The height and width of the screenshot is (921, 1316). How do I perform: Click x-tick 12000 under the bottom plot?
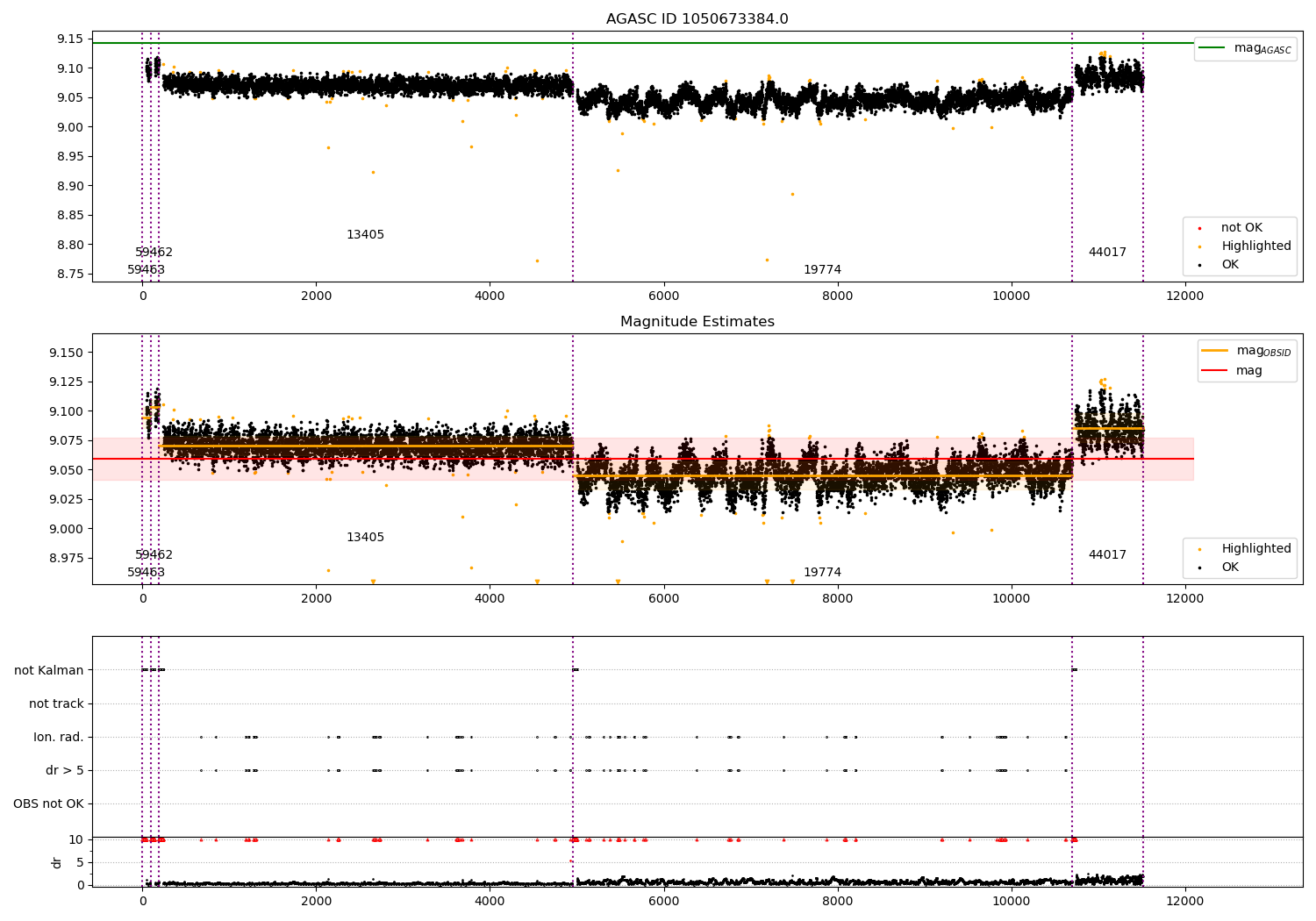tap(1185, 901)
